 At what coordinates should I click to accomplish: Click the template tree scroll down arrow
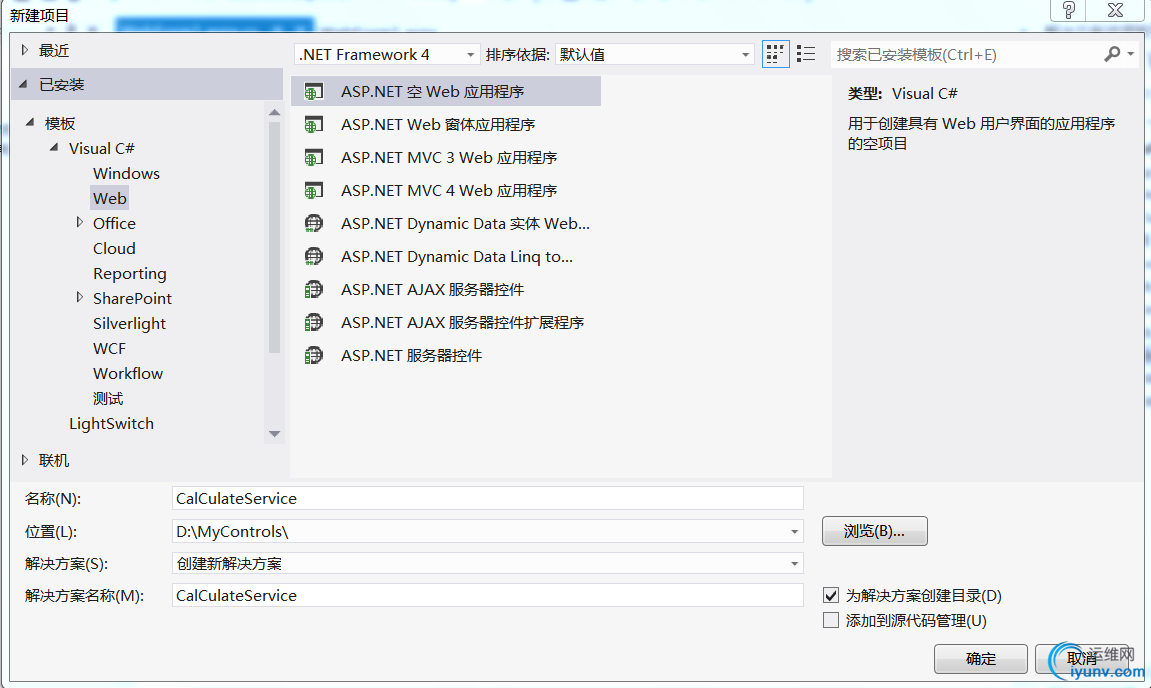(x=275, y=434)
